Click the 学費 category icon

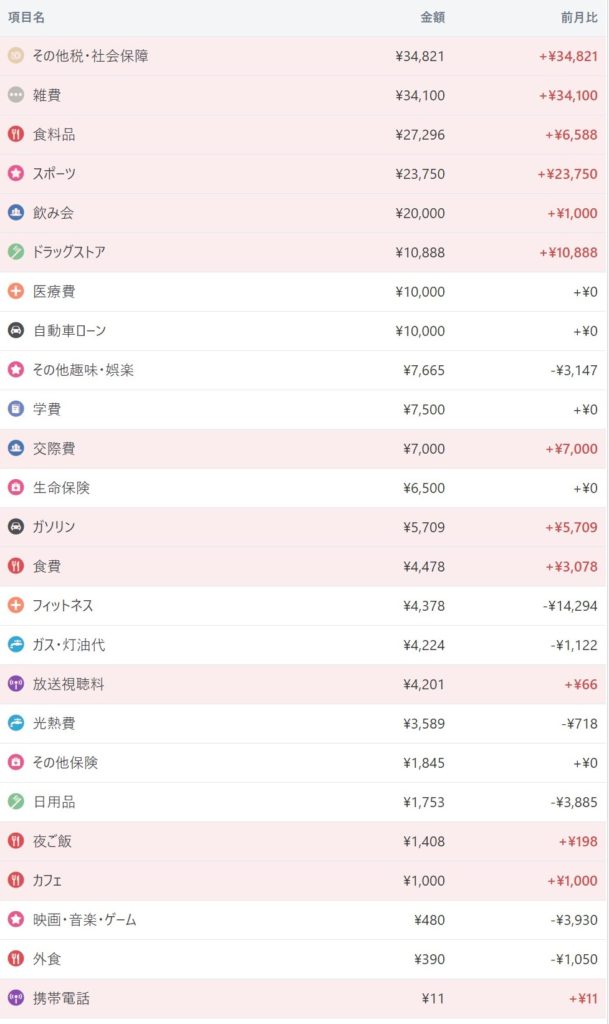(16, 409)
